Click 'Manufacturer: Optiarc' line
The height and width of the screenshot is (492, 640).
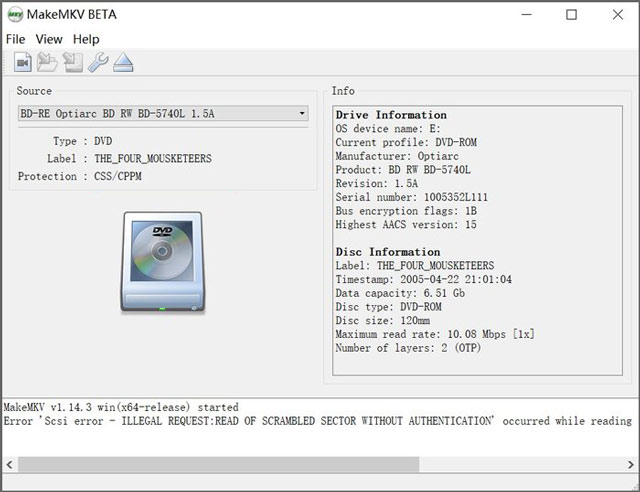coord(397,156)
